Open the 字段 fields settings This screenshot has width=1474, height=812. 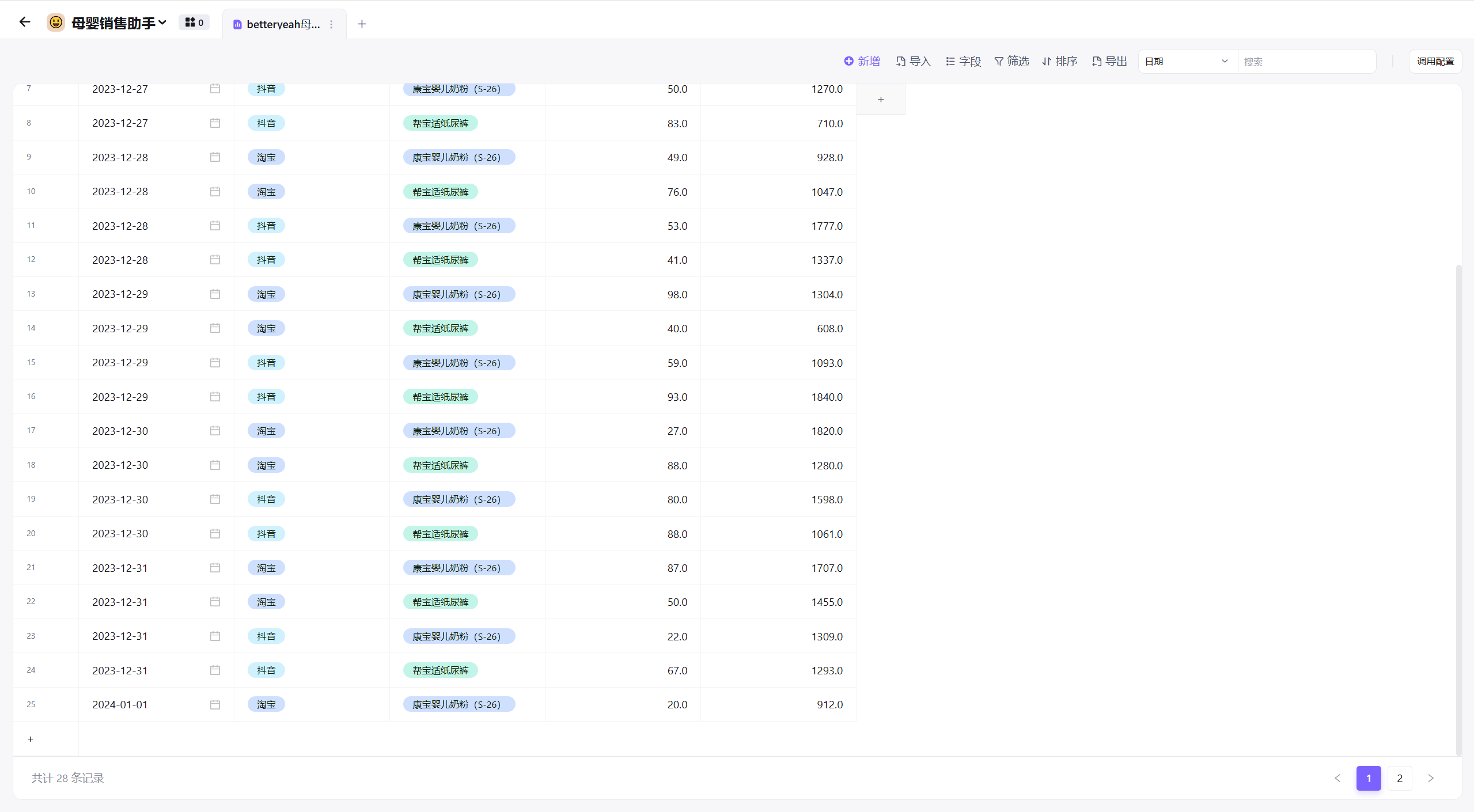tap(963, 61)
